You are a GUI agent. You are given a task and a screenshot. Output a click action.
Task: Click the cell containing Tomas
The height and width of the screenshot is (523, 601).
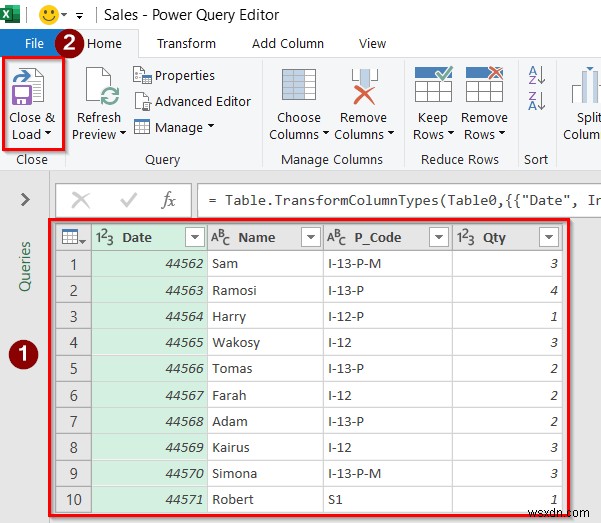click(x=265, y=368)
